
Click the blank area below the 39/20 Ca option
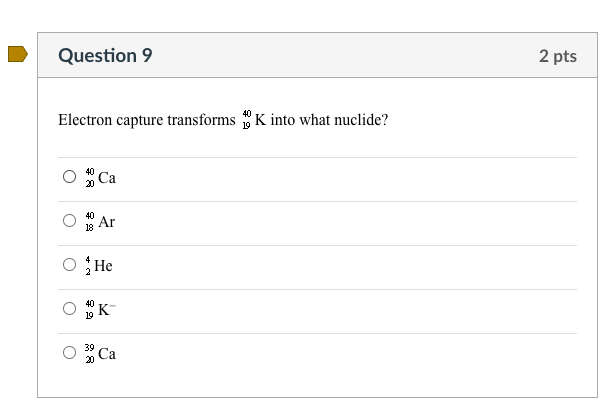tap(318, 385)
